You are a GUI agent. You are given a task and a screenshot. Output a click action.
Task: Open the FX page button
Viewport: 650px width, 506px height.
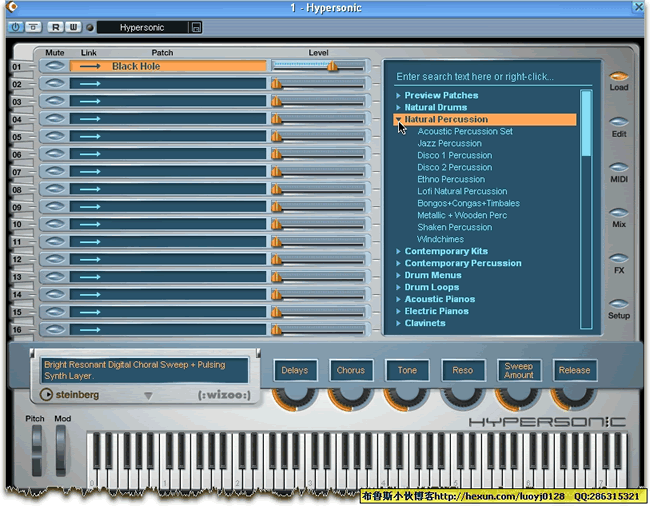[618, 258]
